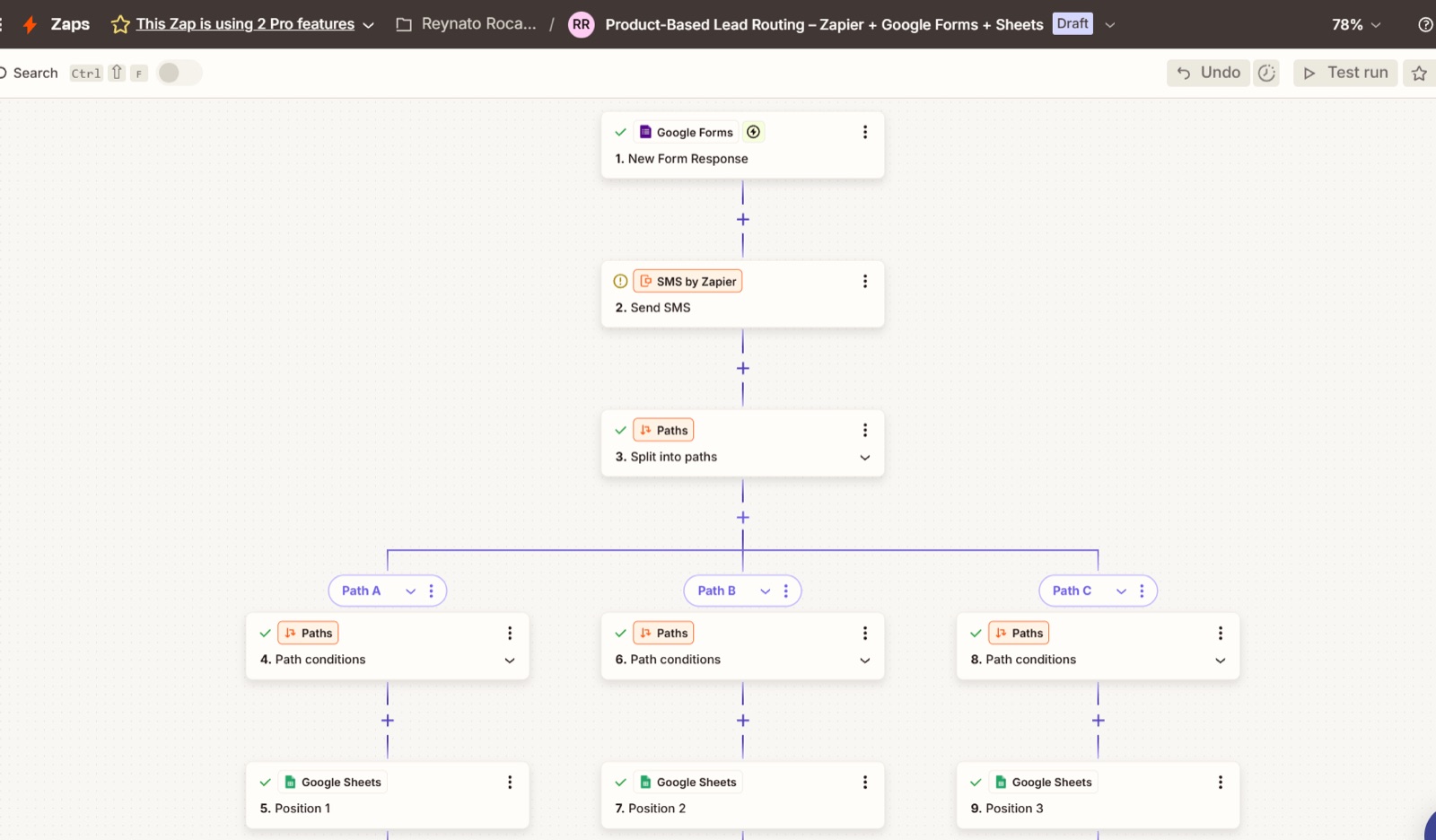
Task: Click the Draft status badge
Action: [1073, 24]
